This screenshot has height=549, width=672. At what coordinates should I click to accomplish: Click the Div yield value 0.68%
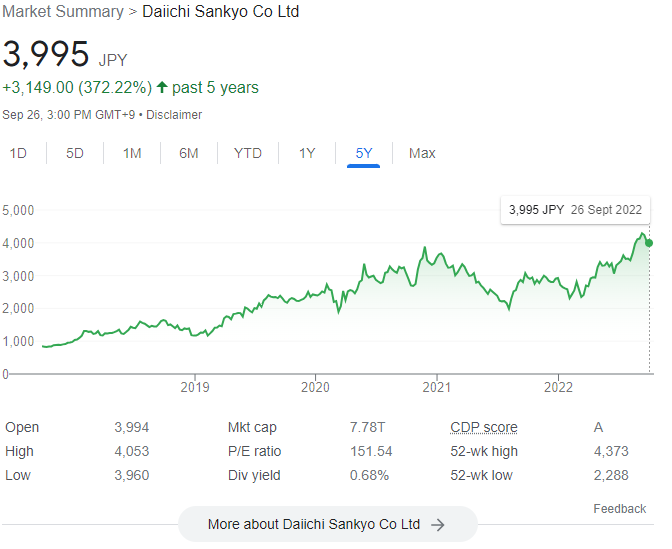[369, 475]
